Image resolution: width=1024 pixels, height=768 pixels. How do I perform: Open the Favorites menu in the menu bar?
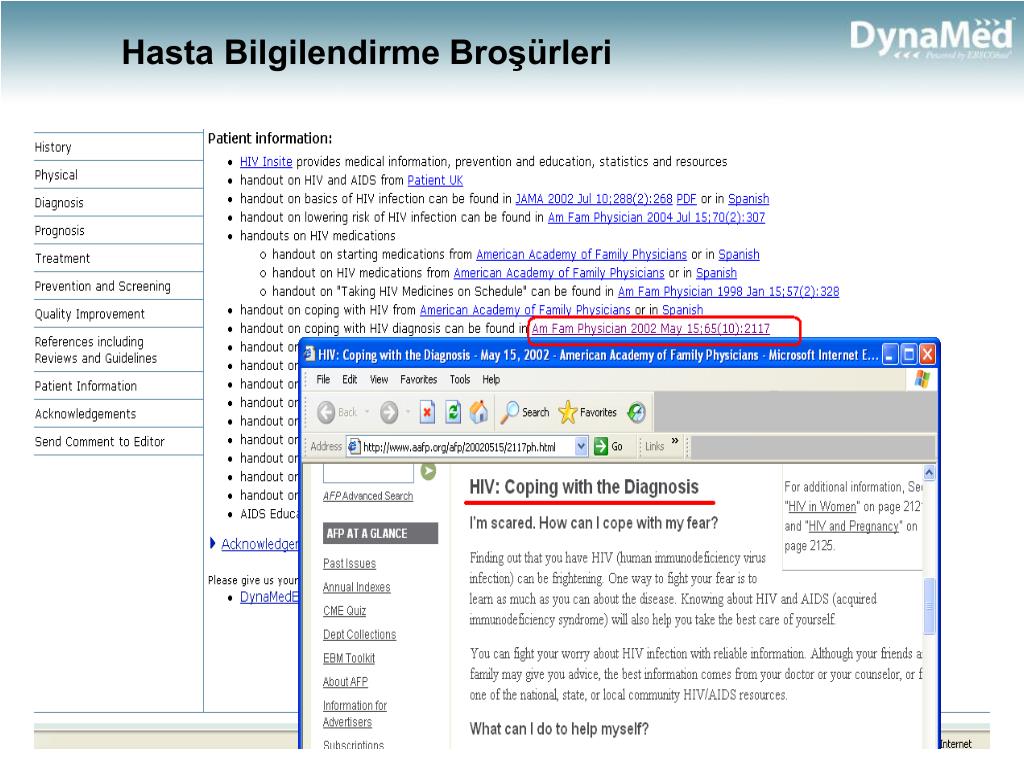click(419, 379)
